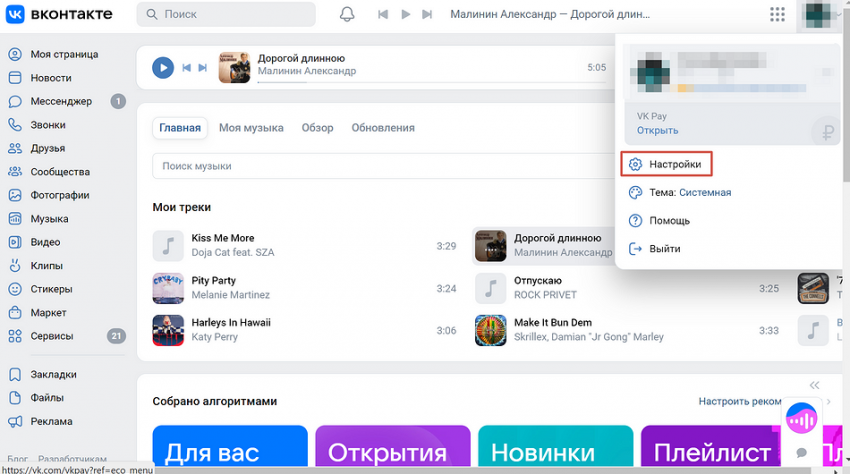Open the Для вас playlist card
The width and height of the screenshot is (850, 474).
(230, 450)
